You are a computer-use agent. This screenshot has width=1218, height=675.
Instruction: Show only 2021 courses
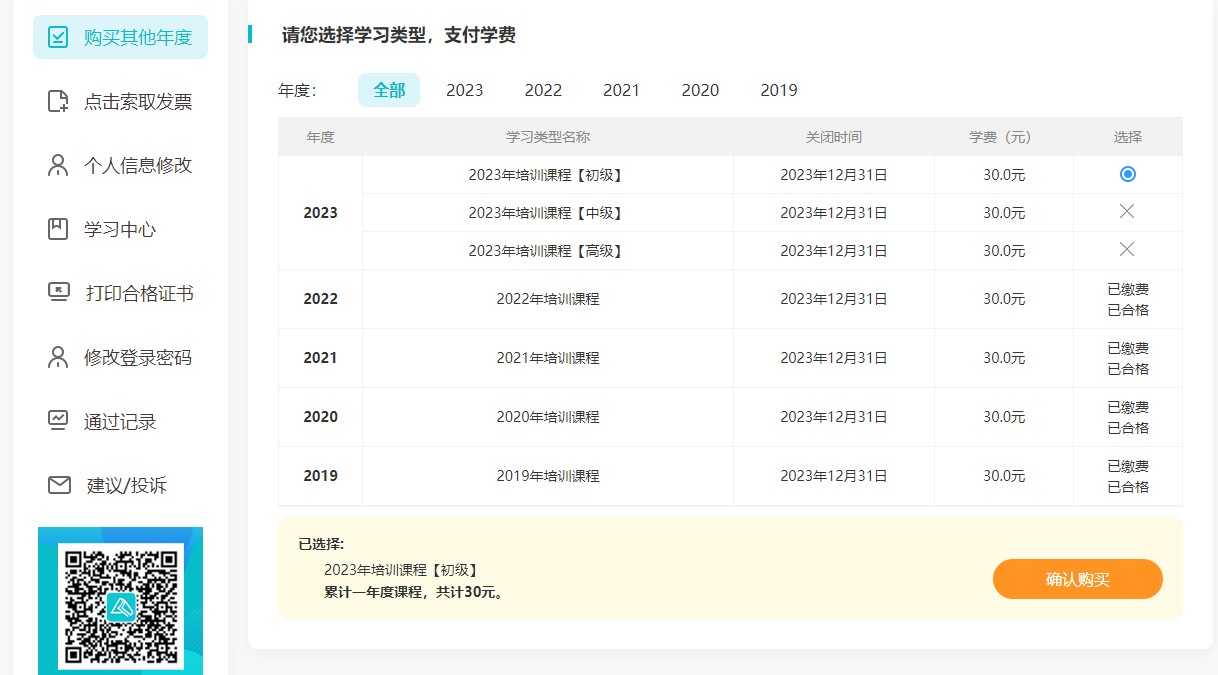point(621,90)
